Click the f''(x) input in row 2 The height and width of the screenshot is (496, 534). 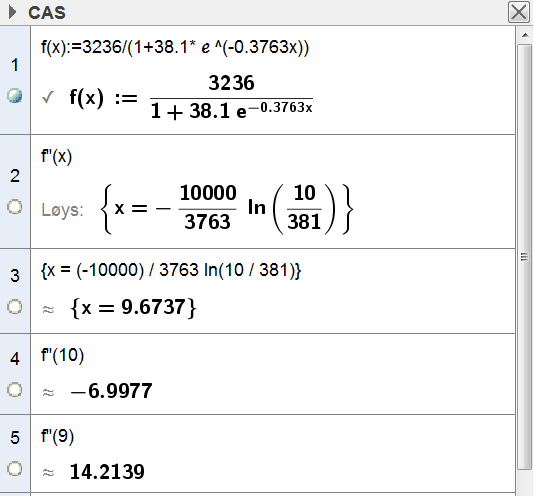[x=57, y=157]
